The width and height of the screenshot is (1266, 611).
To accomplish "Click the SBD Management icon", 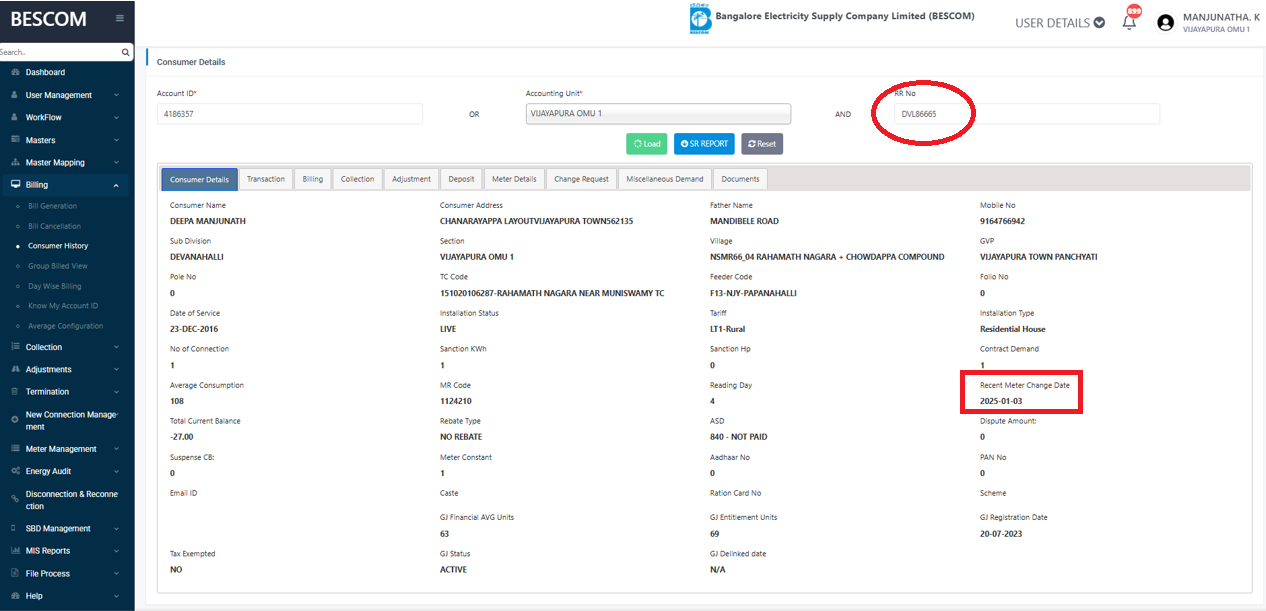I will (x=15, y=528).
